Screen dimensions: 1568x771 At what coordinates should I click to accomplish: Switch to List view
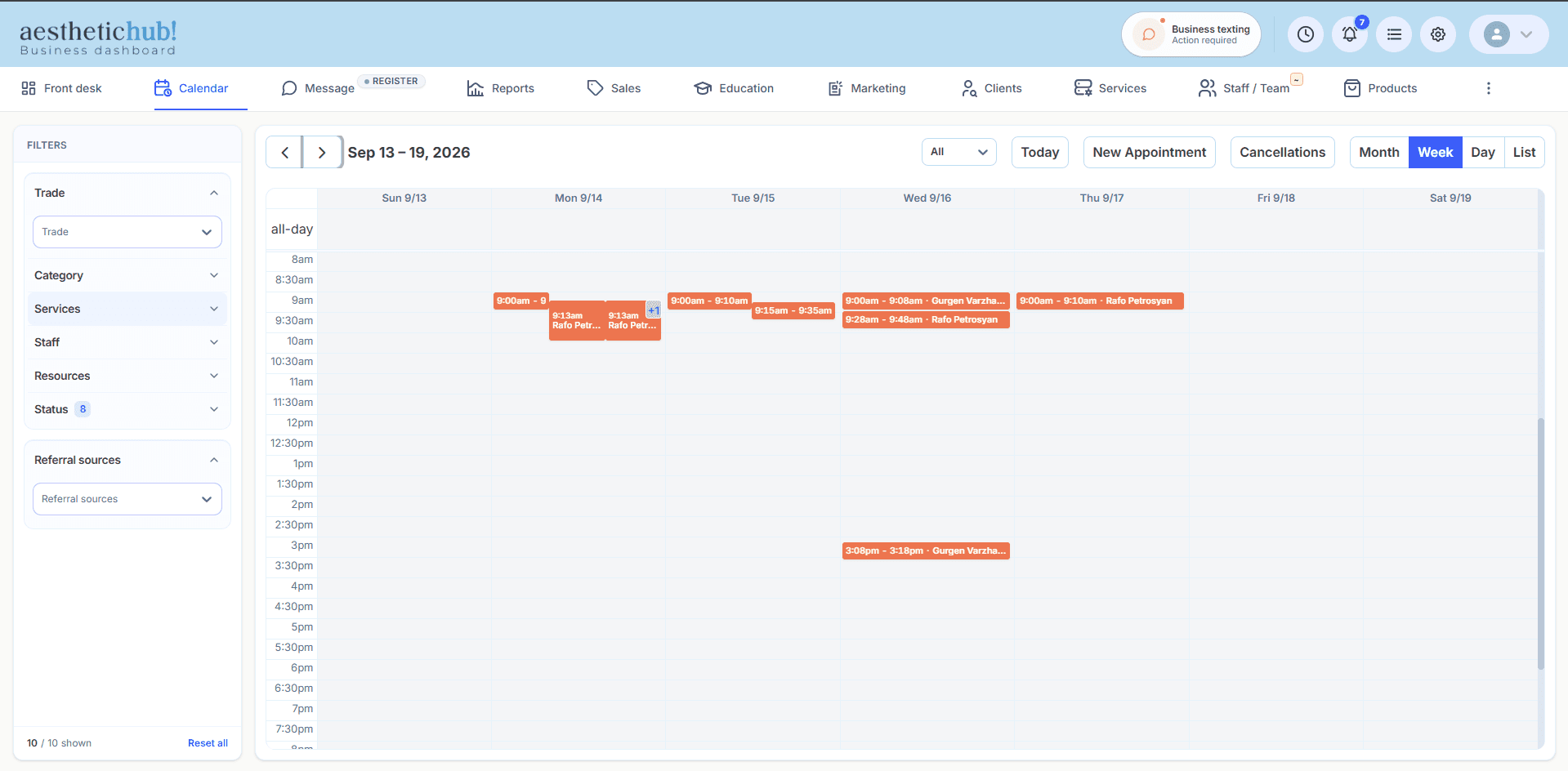(1525, 153)
